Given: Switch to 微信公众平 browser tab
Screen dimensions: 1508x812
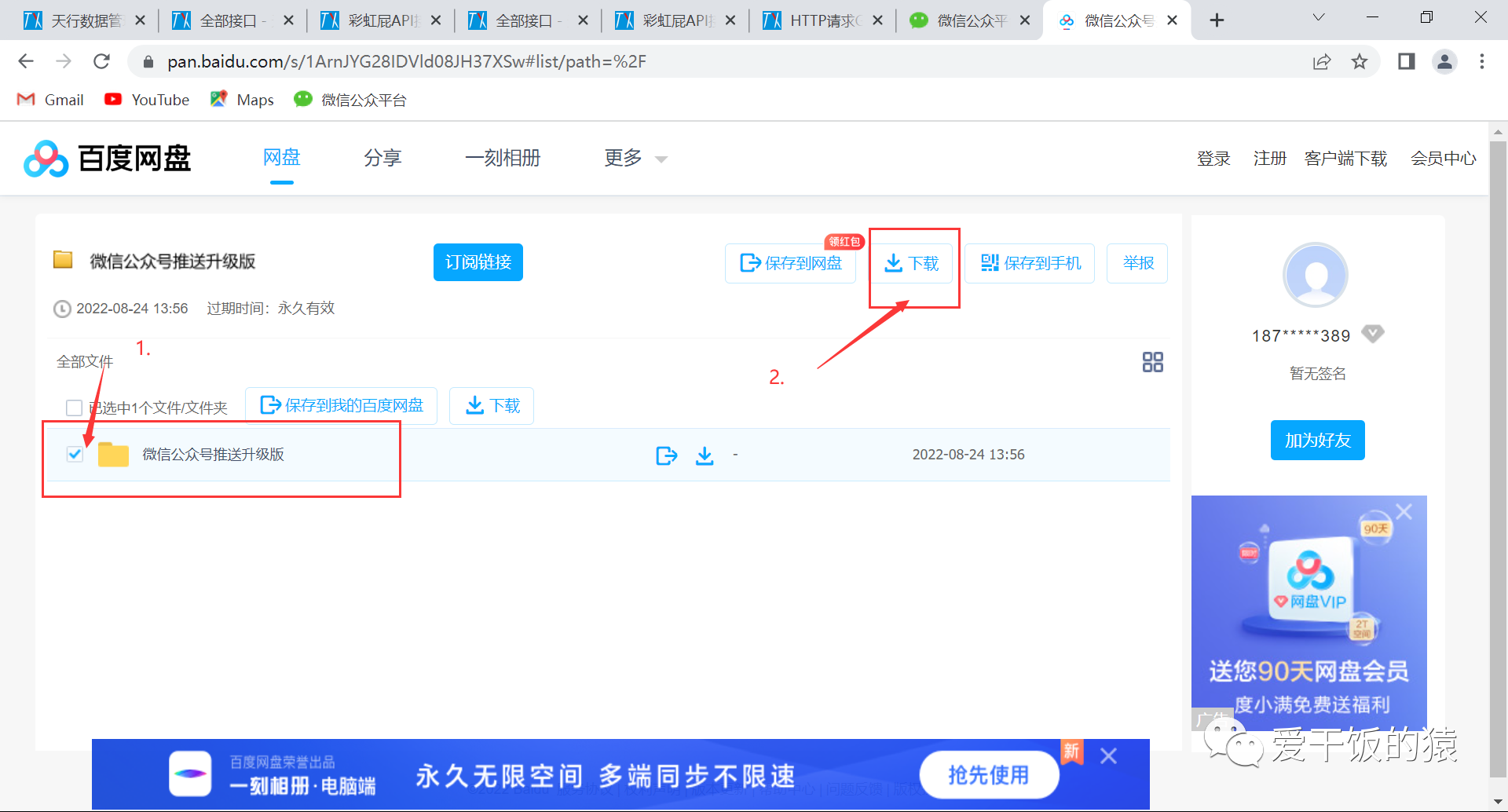Looking at the screenshot, I should pos(968,20).
